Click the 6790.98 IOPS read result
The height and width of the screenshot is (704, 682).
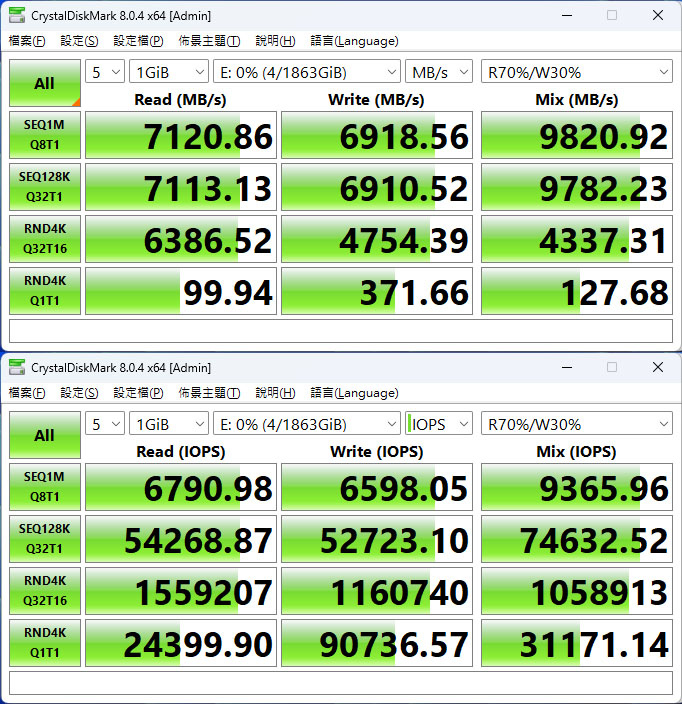tap(181, 487)
